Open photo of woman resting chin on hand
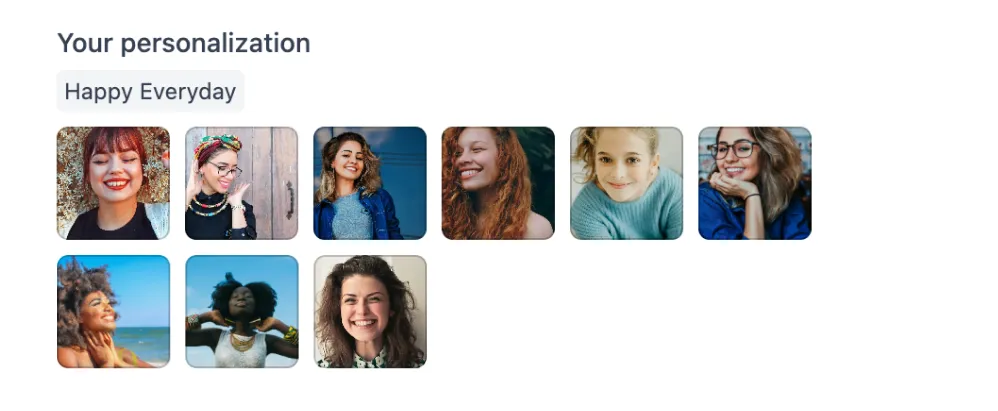The image size is (998, 411). pos(755,183)
